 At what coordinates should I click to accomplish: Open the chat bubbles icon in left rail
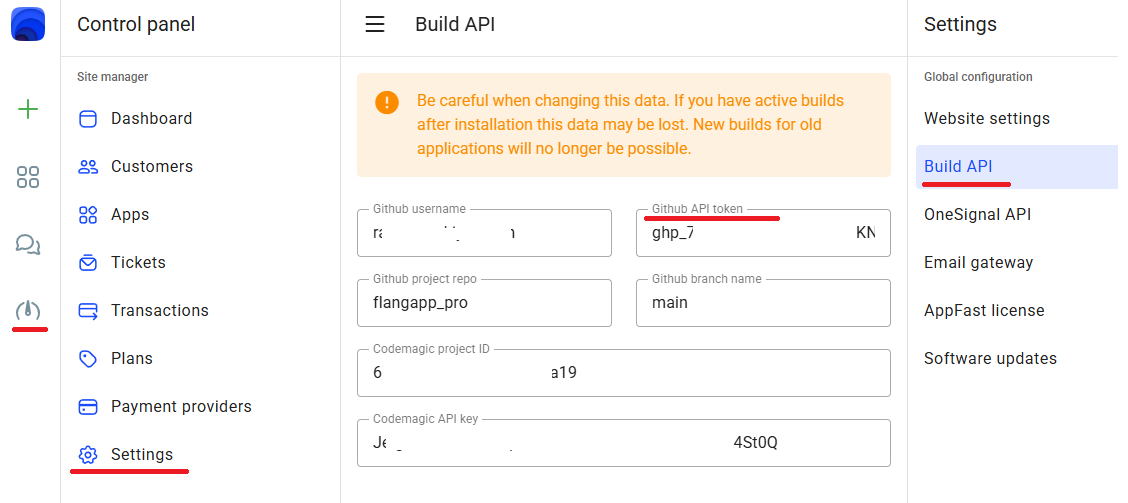pyautogui.click(x=28, y=244)
